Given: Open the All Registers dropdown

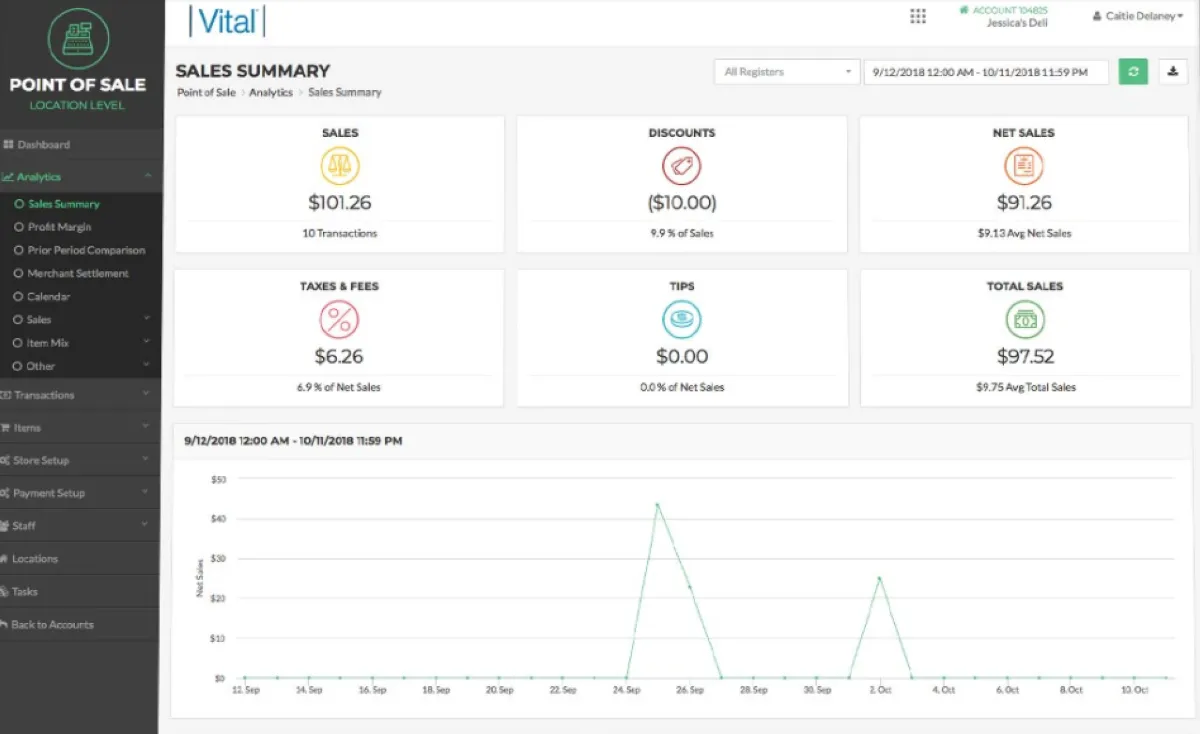Looking at the screenshot, I should tap(787, 72).
